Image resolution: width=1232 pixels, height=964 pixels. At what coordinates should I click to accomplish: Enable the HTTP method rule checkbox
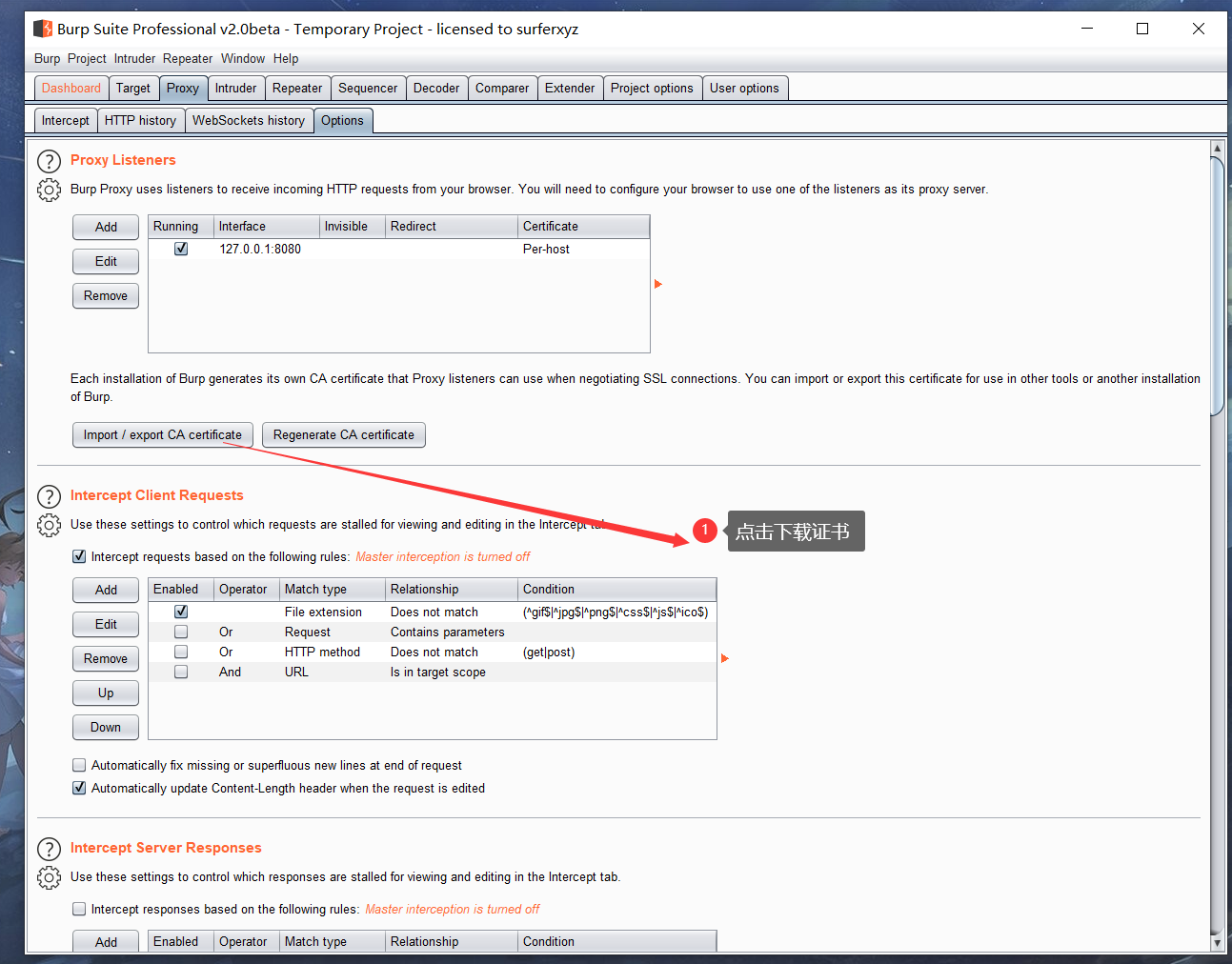tap(181, 652)
